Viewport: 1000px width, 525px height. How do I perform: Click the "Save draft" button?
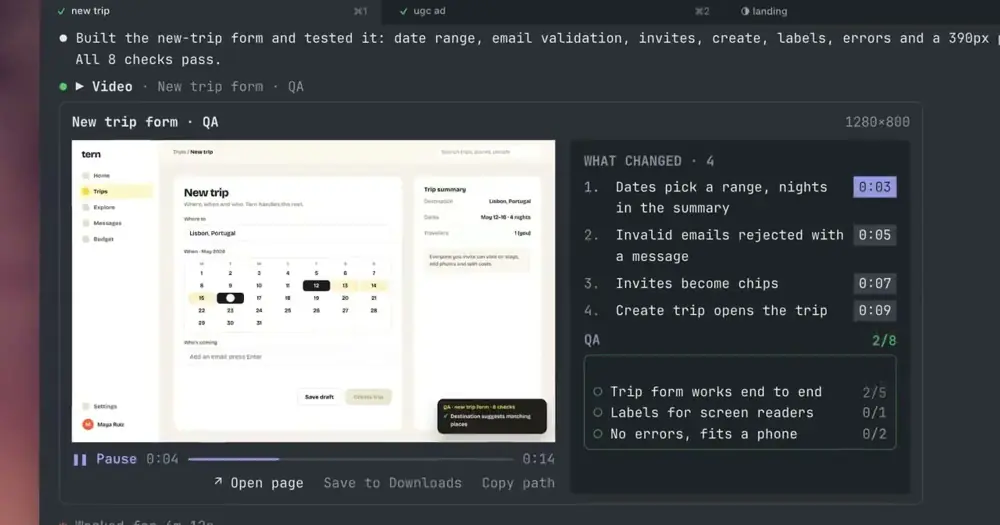click(x=319, y=397)
